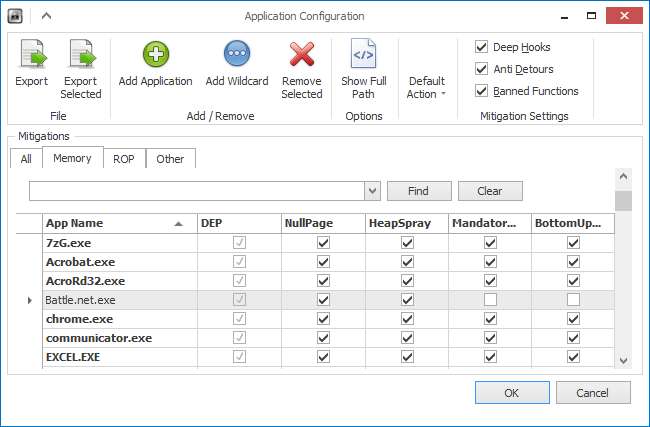
Task: Click the Export icon
Action: [31, 55]
